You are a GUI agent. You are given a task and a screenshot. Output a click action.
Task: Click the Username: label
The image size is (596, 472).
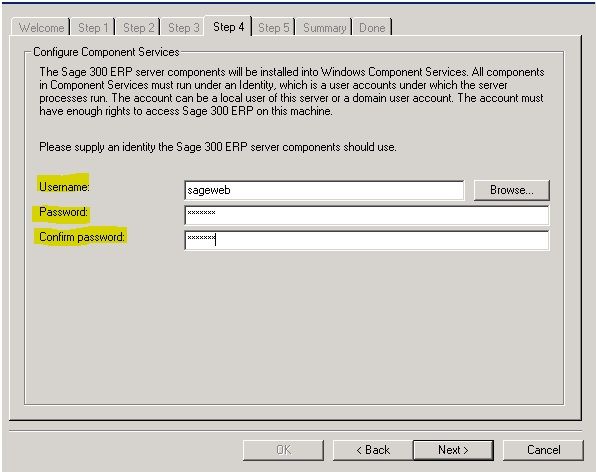[x=64, y=187]
